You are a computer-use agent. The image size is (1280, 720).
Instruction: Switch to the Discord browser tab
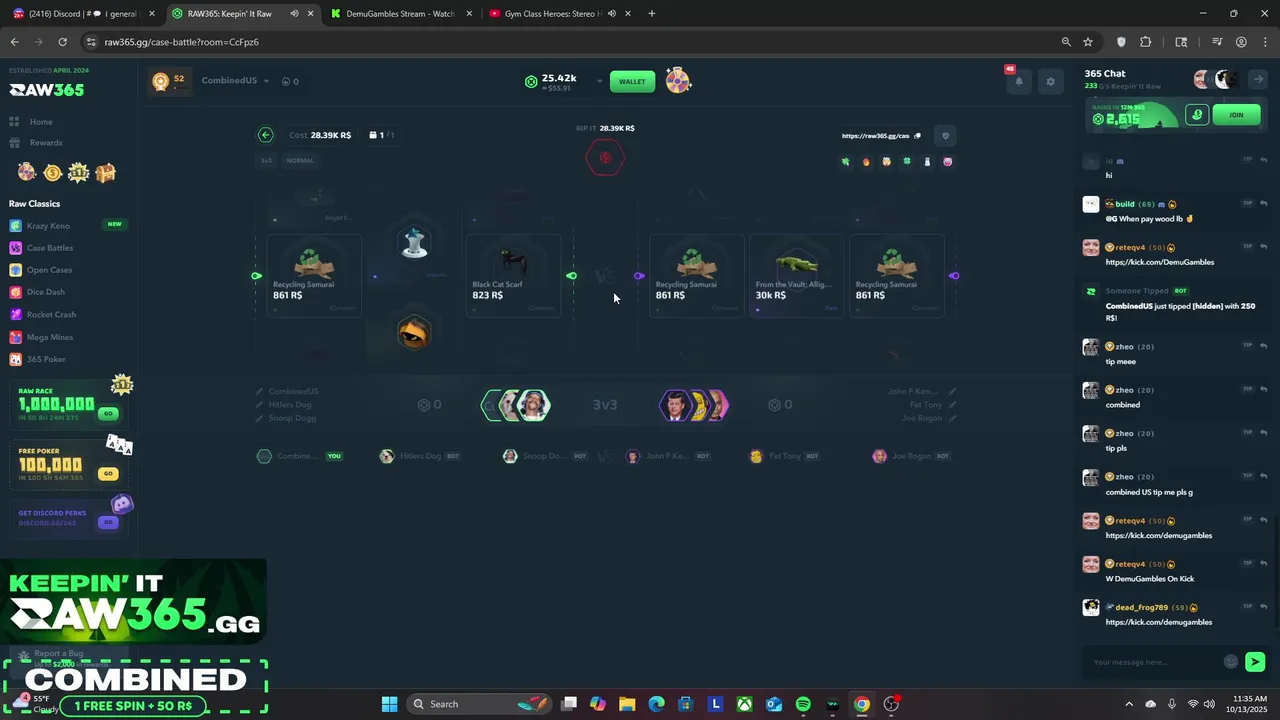[83, 14]
